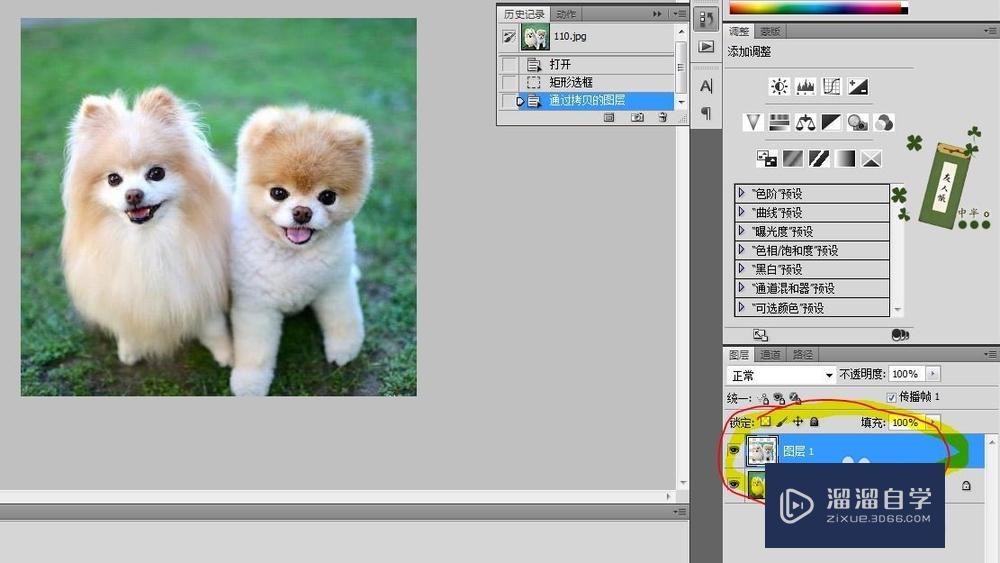Create a new snapshot in History
This screenshot has height=563, width=1000.
click(x=636, y=118)
